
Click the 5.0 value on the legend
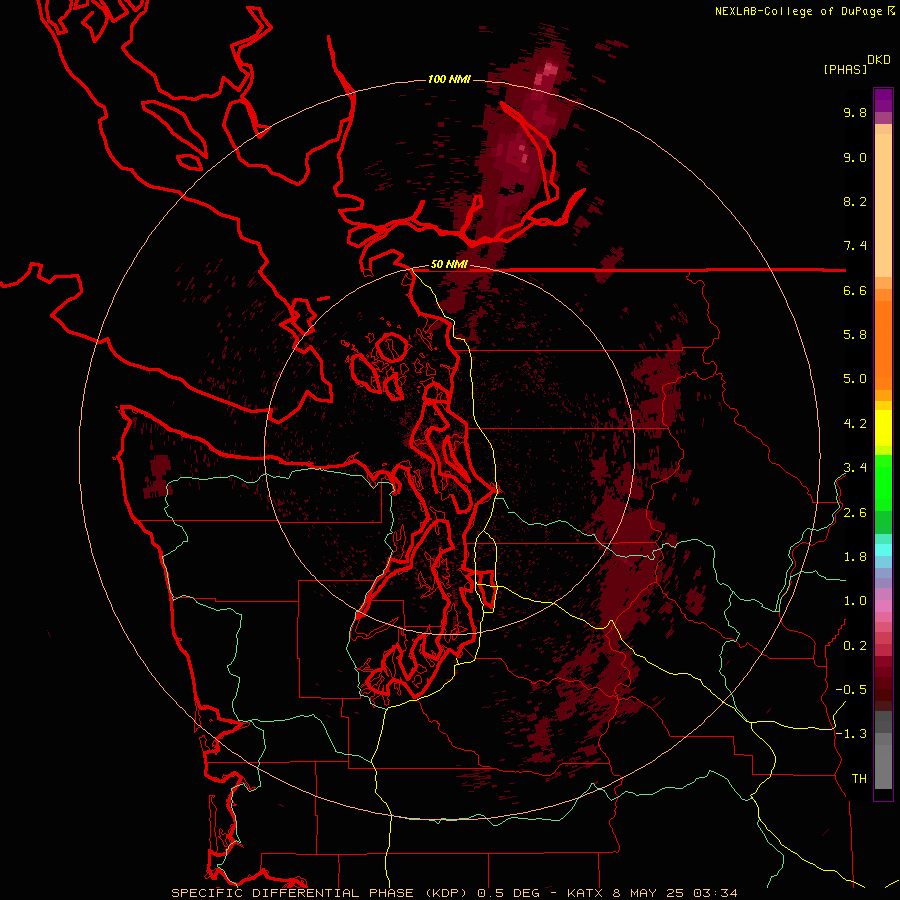[x=855, y=379]
